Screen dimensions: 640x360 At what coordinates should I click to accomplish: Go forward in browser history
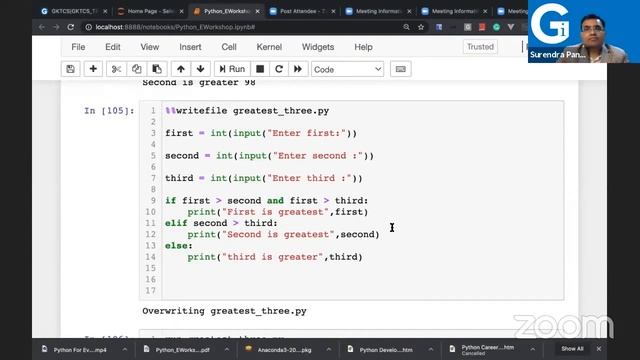pyautogui.click(x=56, y=27)
